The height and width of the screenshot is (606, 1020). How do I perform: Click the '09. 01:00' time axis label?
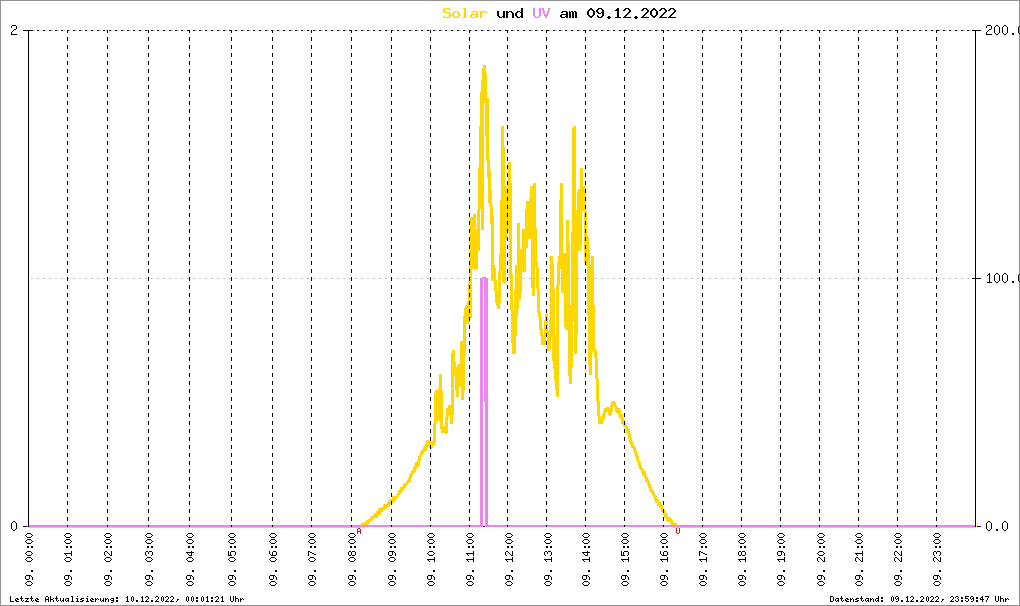click(68, 559)
